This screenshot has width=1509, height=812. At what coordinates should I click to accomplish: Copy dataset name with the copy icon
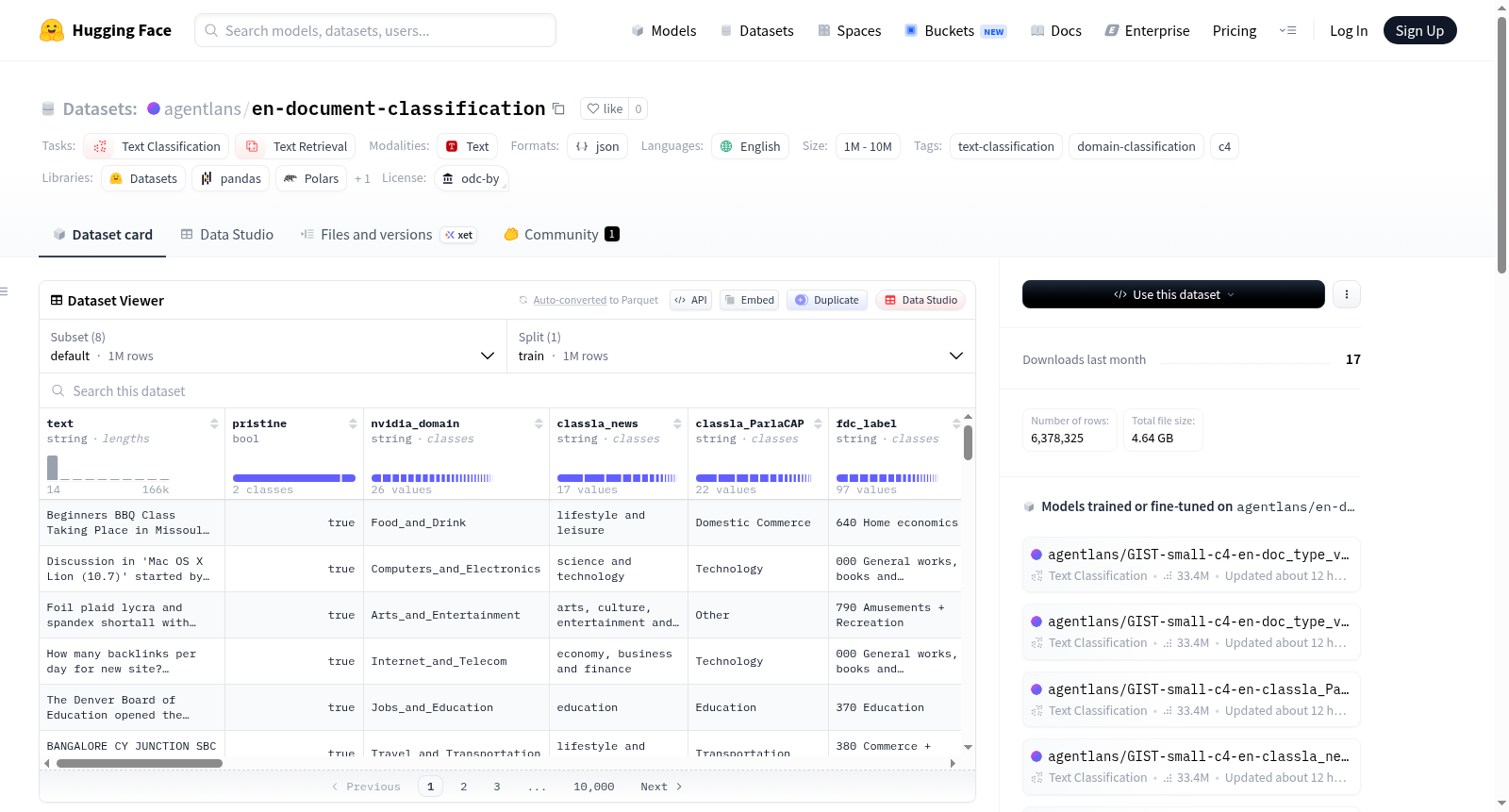pyautogui.click(x=558, y=108)
